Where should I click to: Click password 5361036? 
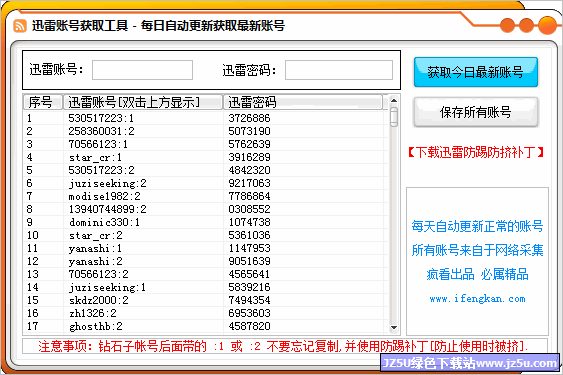[x=249, y=235]
